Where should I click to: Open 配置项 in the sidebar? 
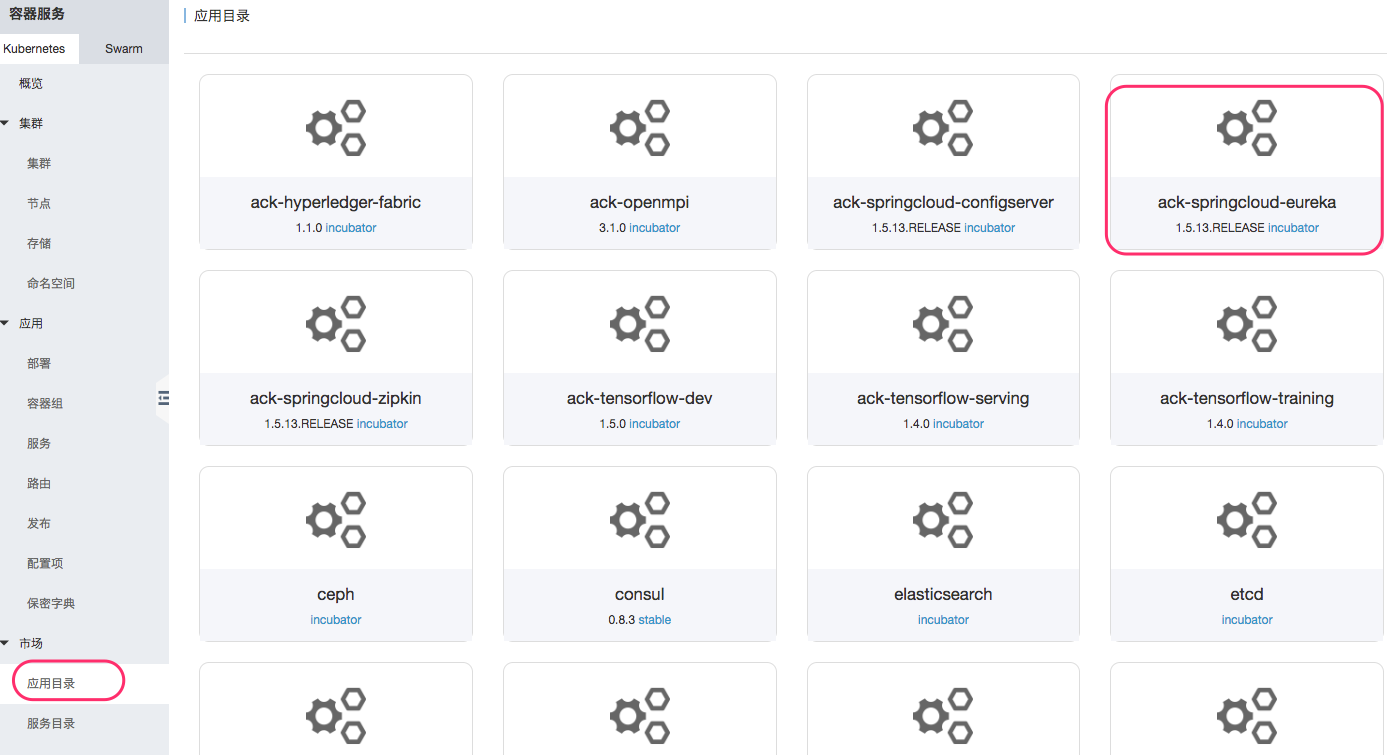click(x=45, y=563)
